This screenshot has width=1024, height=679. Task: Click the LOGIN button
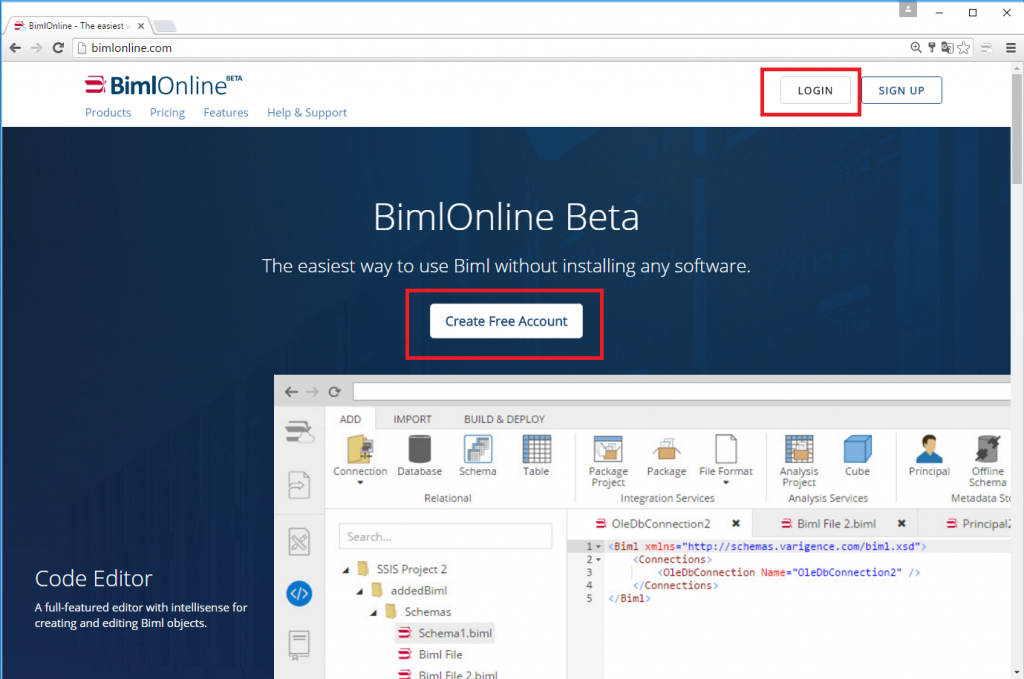pyautogui.click(x=815, y=91)
